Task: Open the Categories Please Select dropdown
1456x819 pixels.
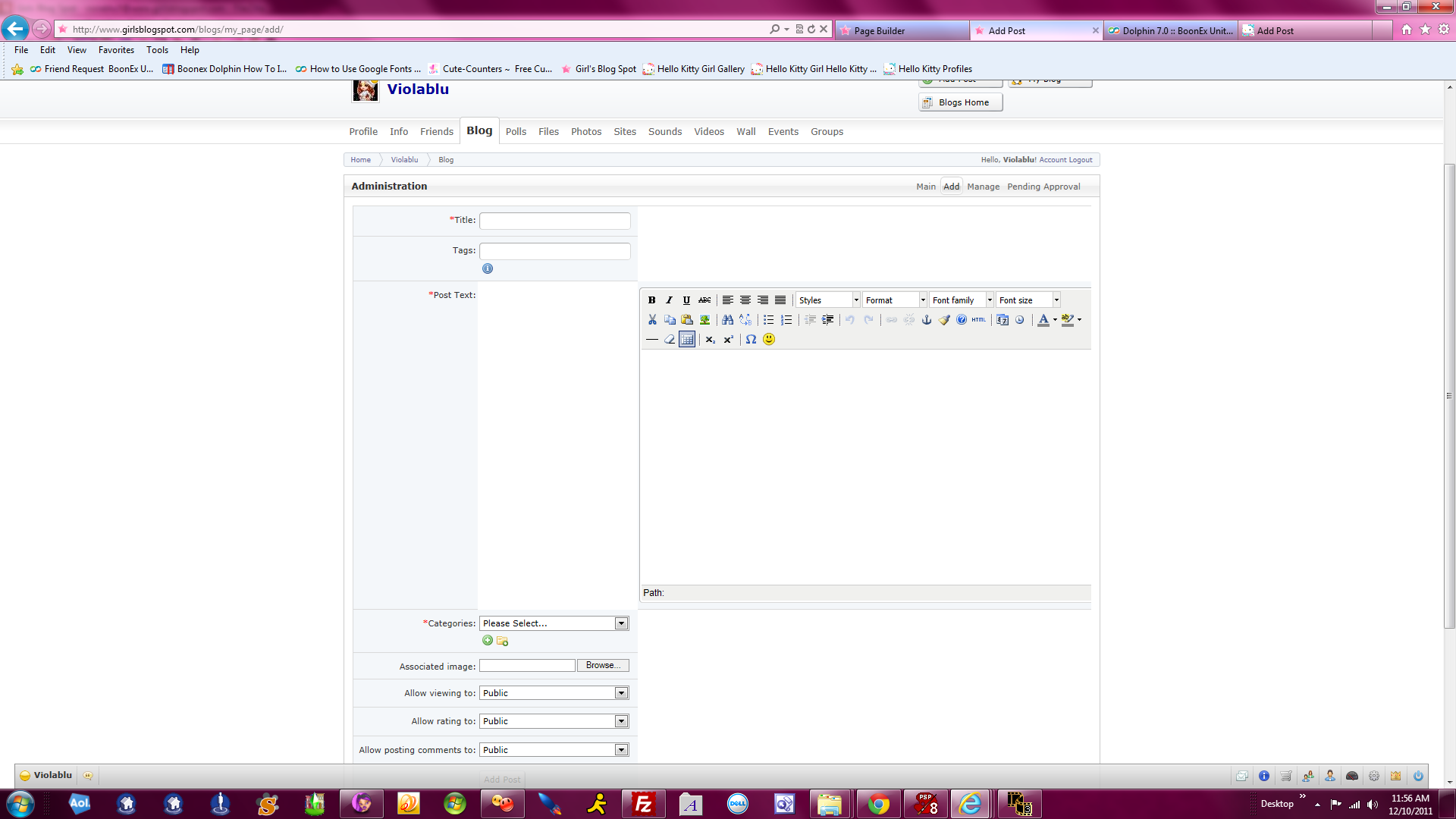Action: coord(621,623)
